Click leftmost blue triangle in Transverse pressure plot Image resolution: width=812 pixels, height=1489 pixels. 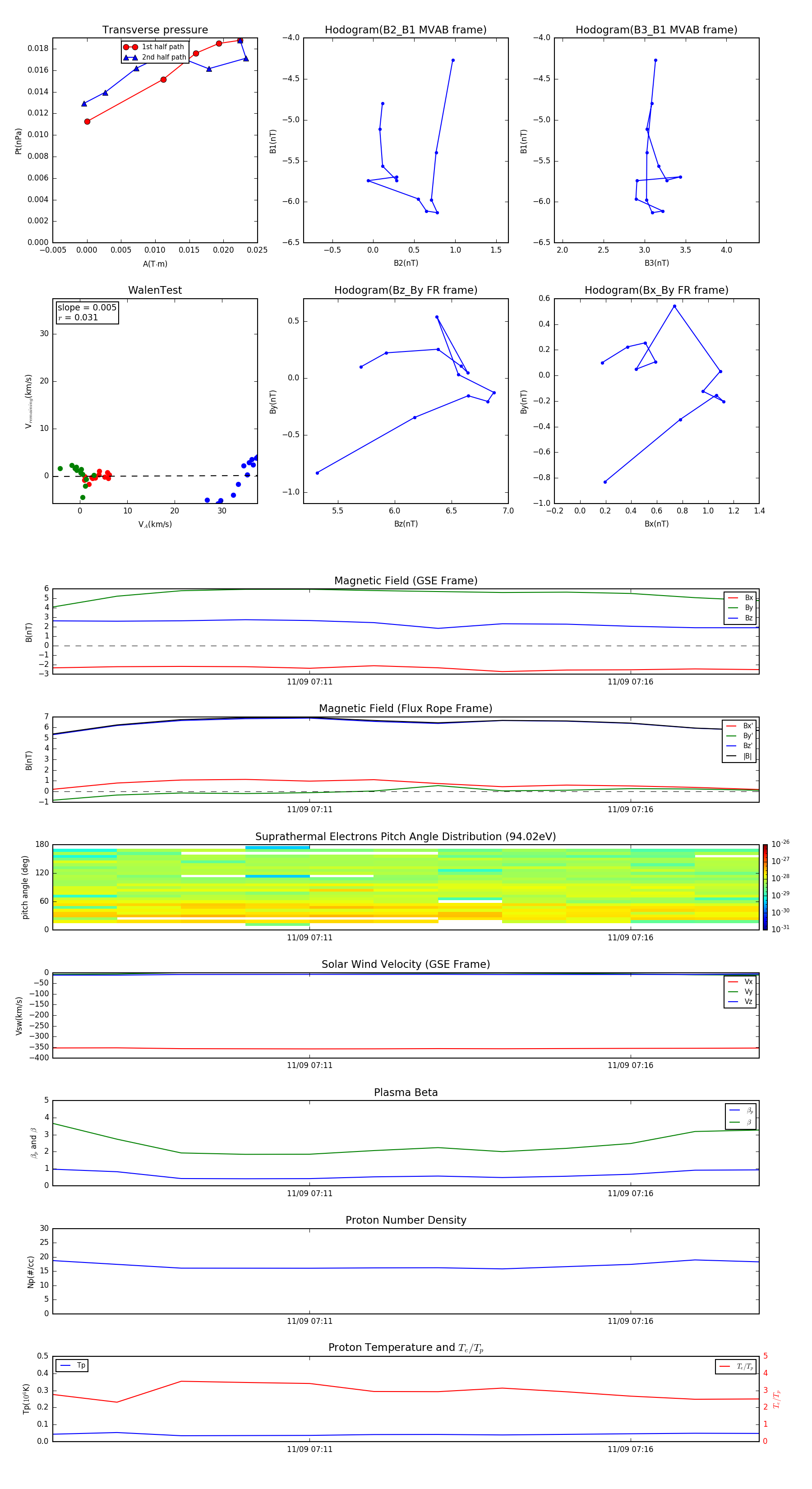84,104
